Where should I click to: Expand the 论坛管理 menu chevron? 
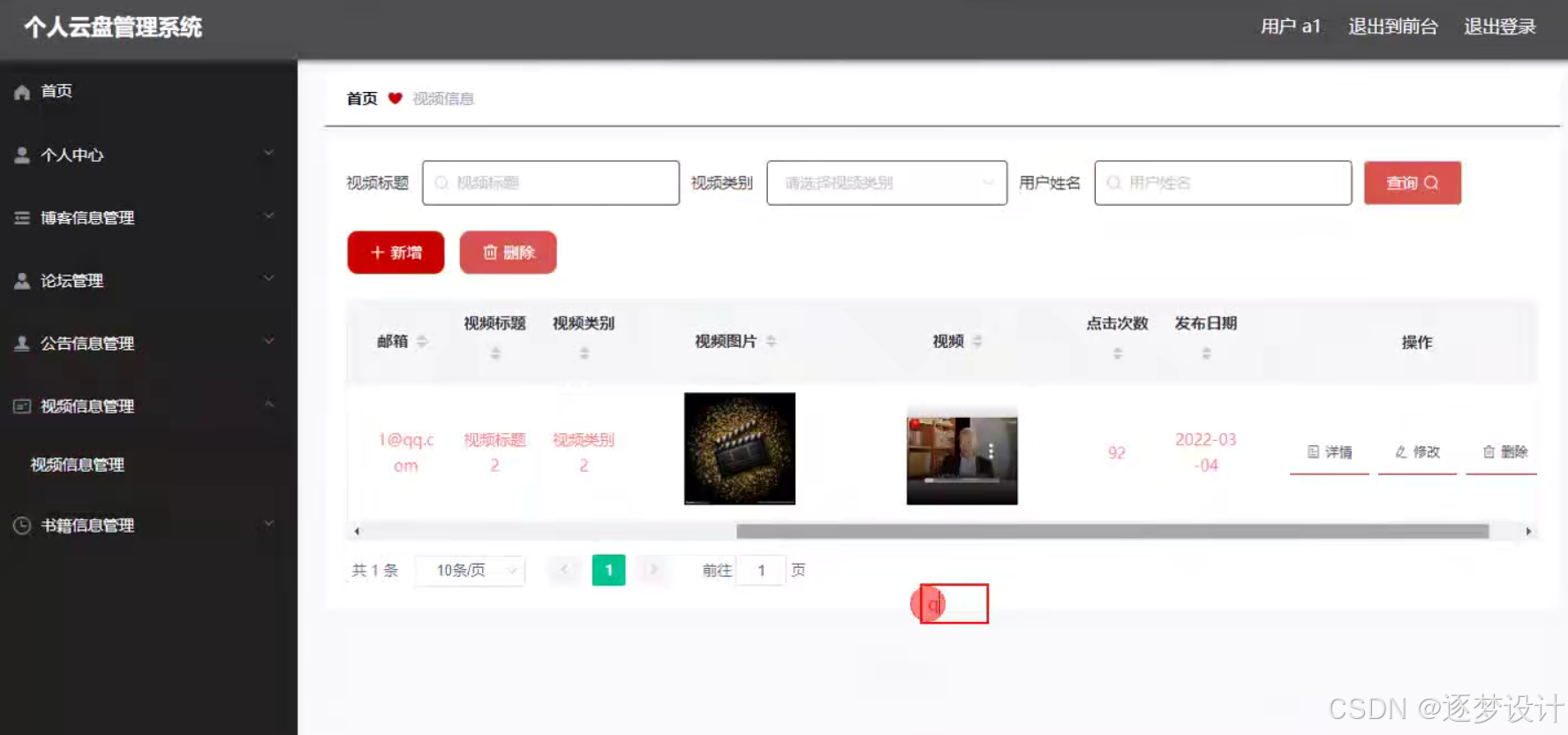pos(269,278)
